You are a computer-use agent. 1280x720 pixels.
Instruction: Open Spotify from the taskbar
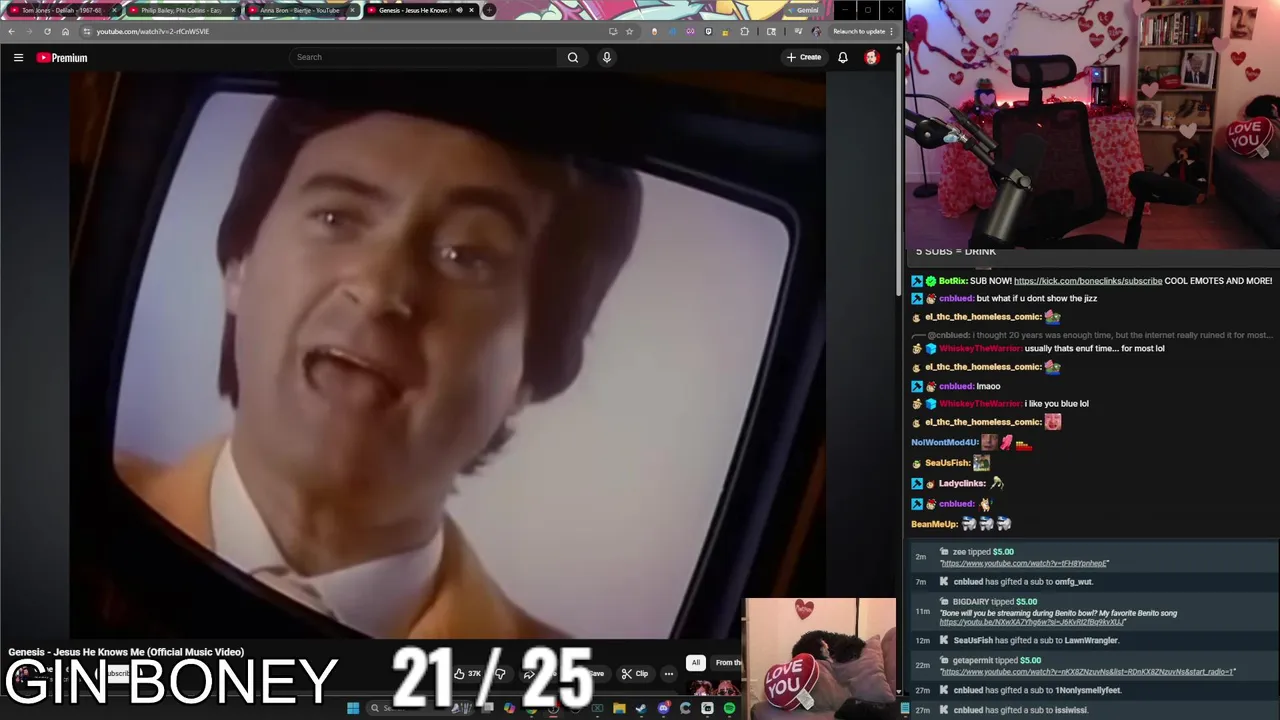pos(729,709)
